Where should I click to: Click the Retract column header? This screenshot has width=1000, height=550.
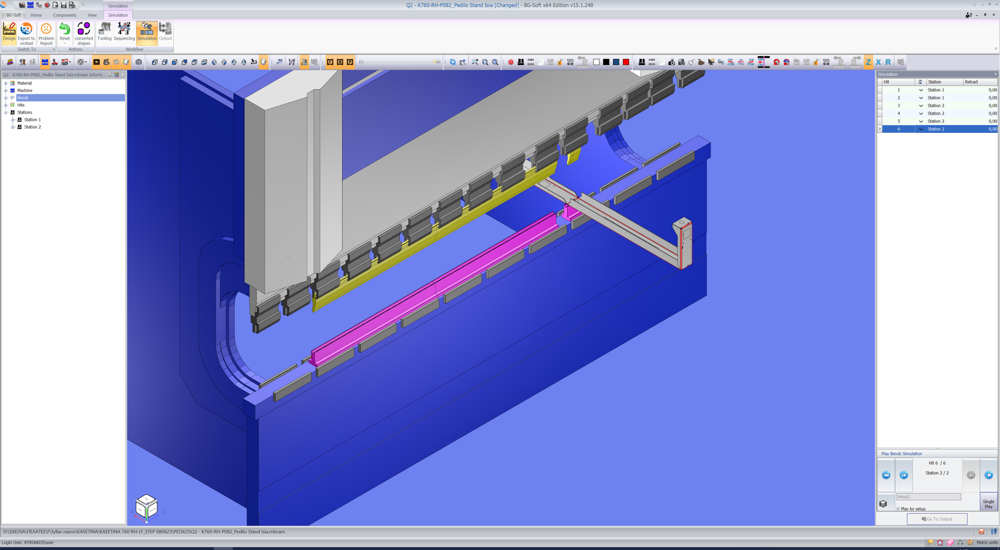click(980, 82)
